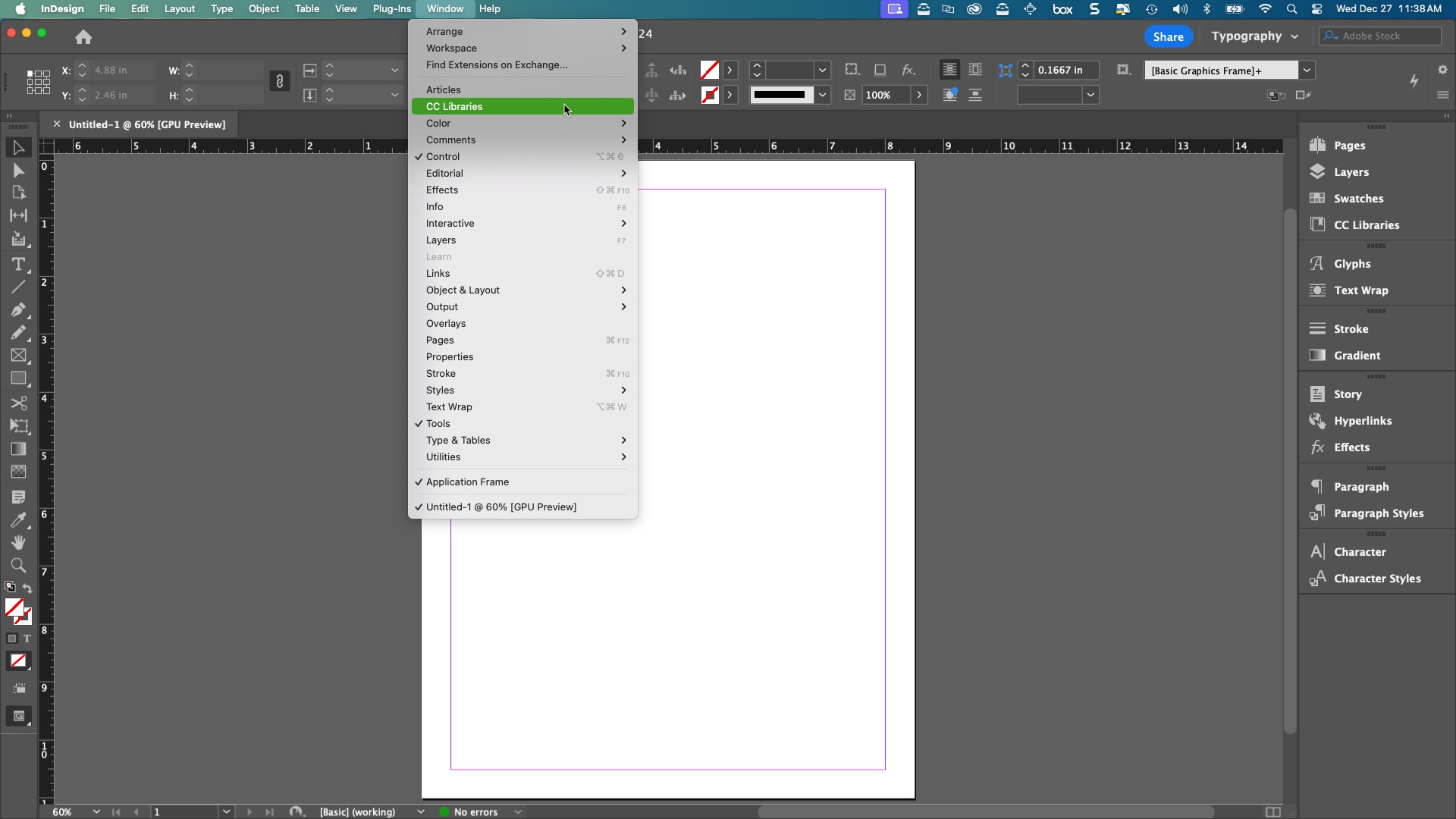Screen dimensions: 1456x819
Task: Open the Basic Graphics Frame style dropdown
Action: pyautogui.click(x=1307, y=70)
